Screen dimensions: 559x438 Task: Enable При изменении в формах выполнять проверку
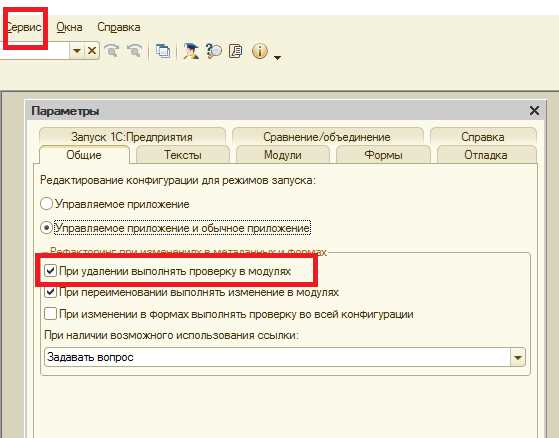[x=50, y=314]
